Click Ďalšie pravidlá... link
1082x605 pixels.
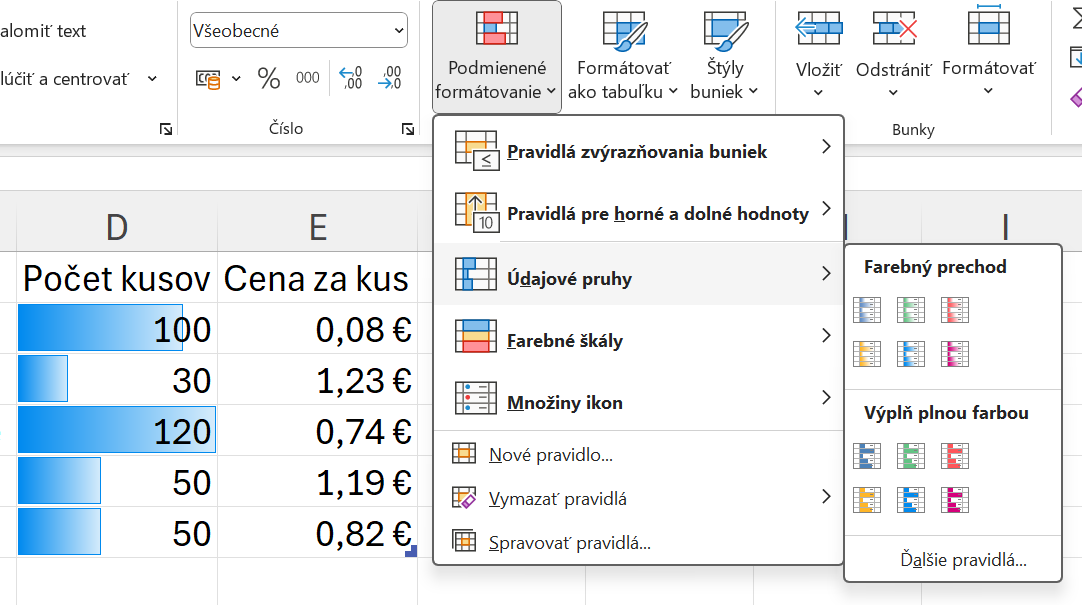point(963,559)
